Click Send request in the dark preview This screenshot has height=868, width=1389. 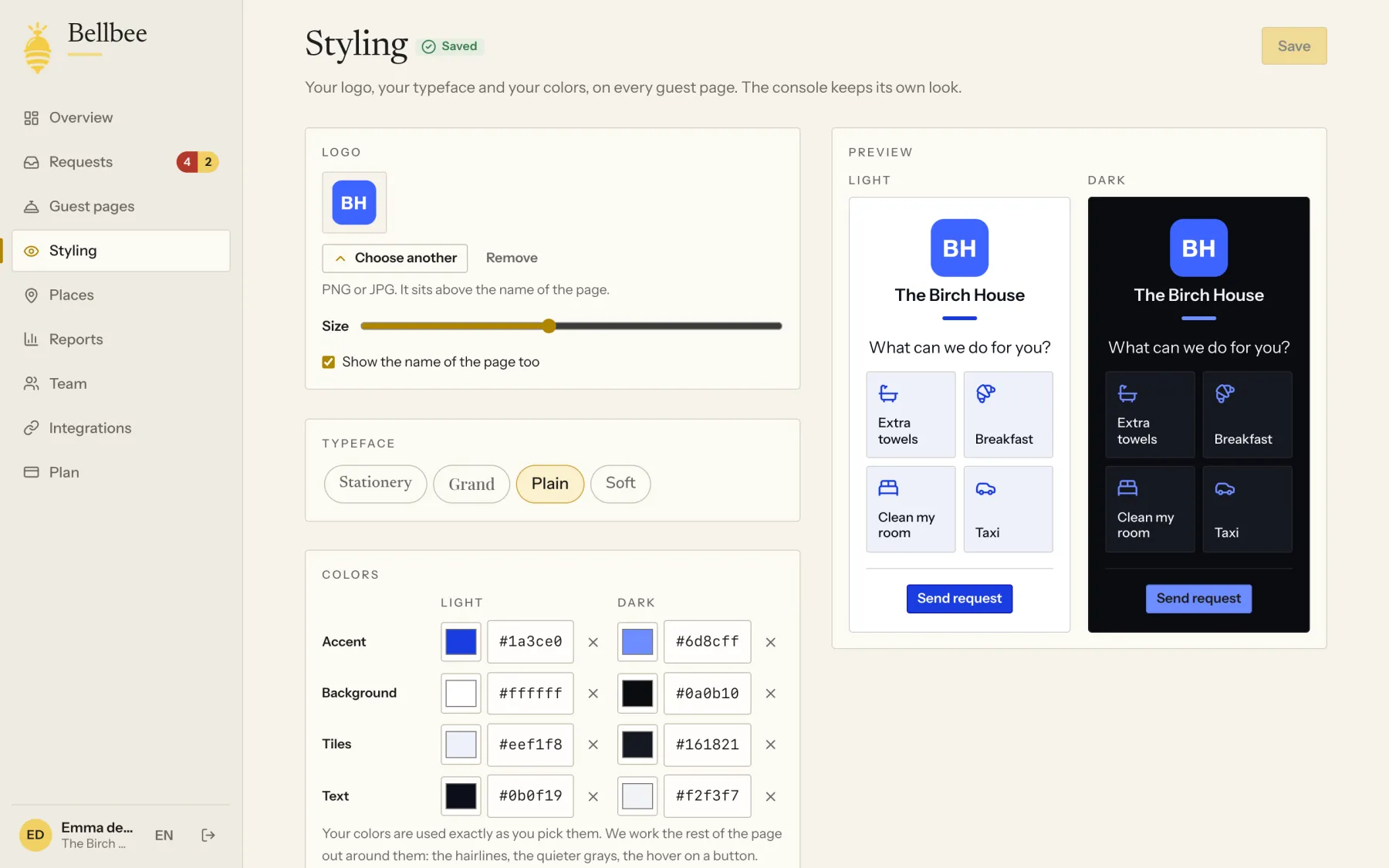click(1198, 599)
